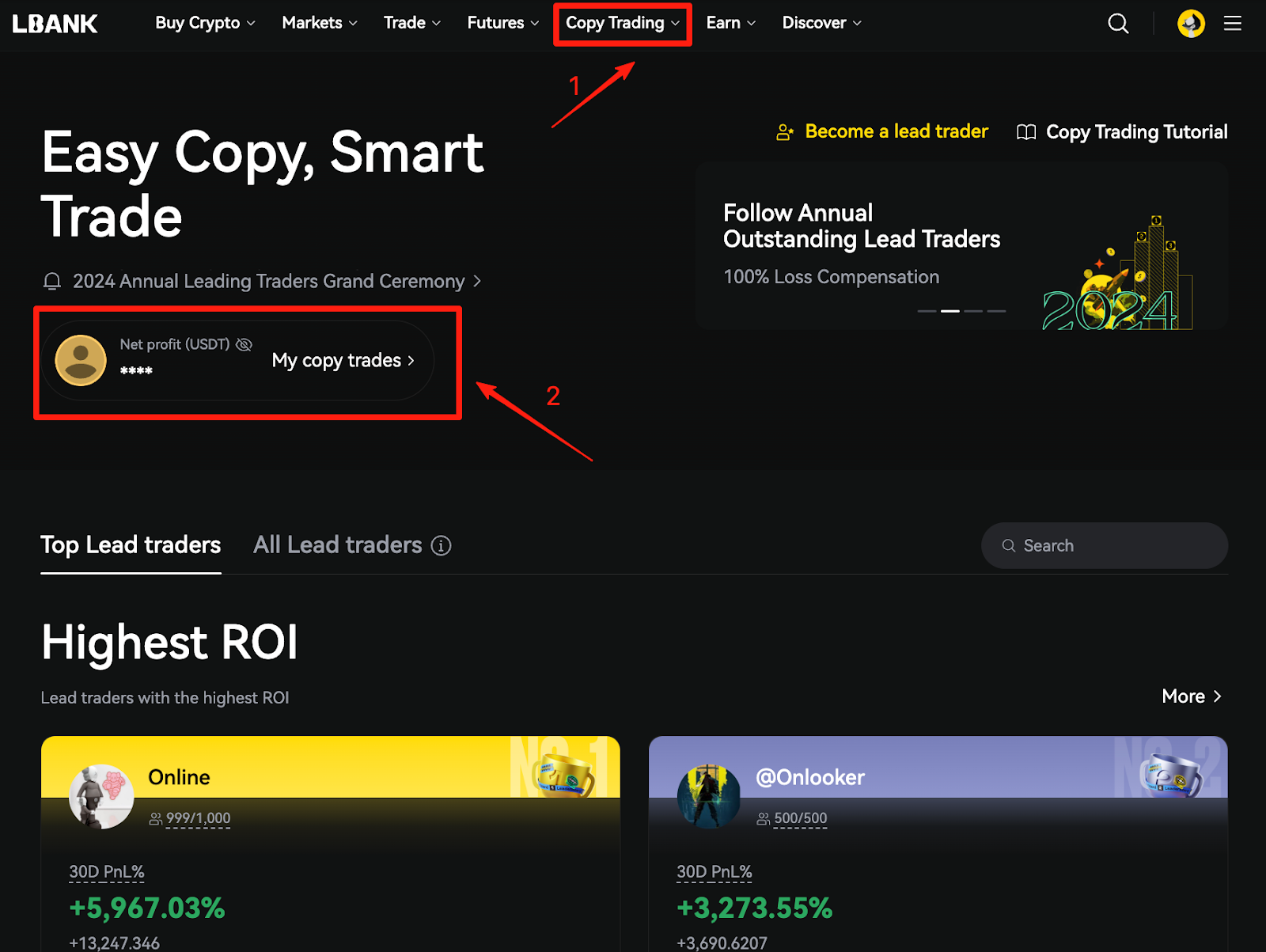This screenshot has width=1266, height=952.
Task: Select the second banner carousel indicator
Action: pos(949,311)
